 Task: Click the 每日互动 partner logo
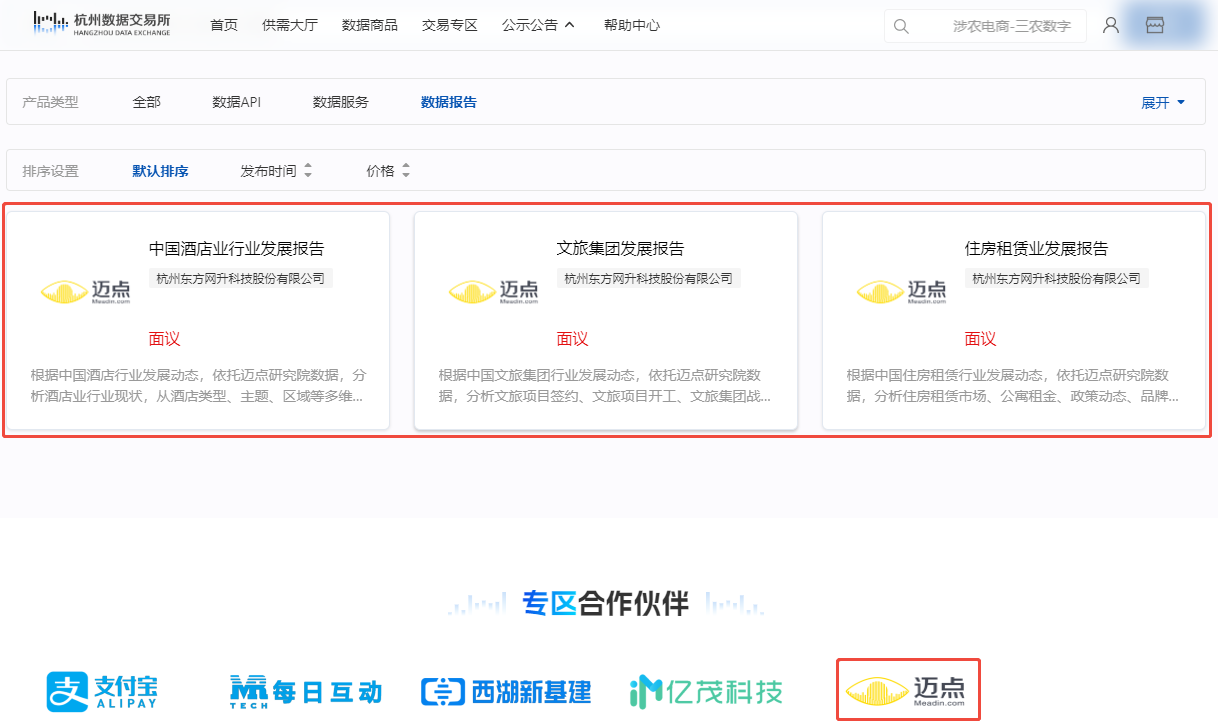tap(304, 690)
